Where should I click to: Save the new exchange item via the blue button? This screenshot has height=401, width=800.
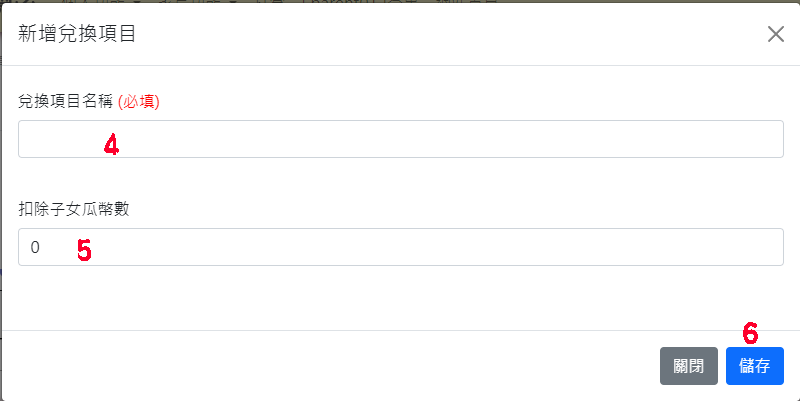(x=755, y=366)
